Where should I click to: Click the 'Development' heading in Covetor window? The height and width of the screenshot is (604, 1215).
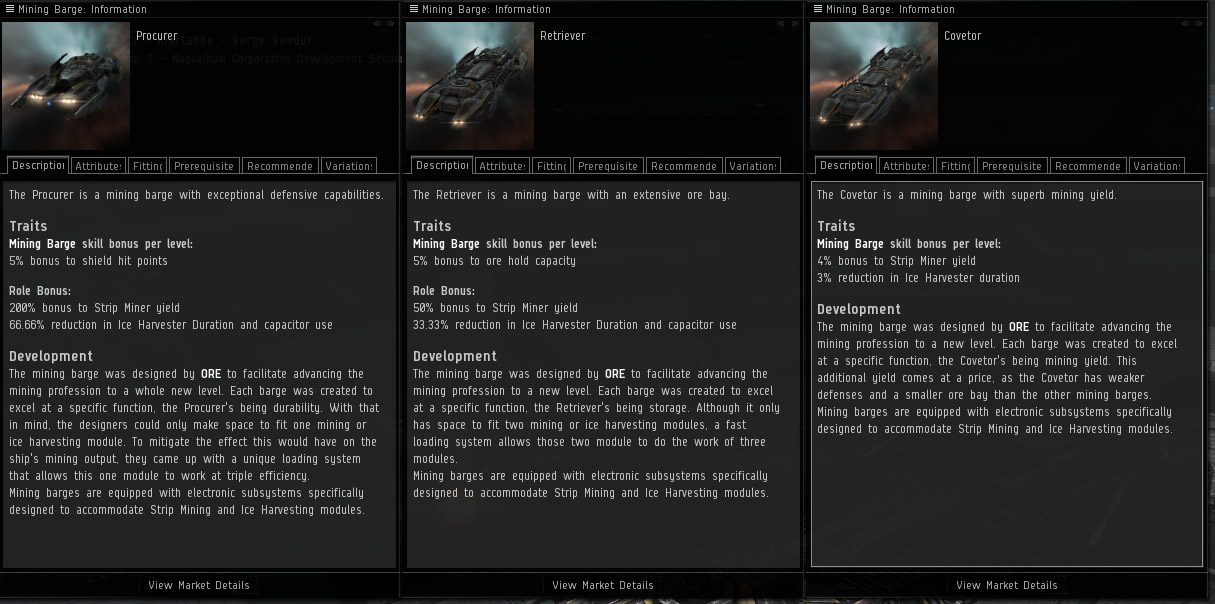[x=859, y=309]
